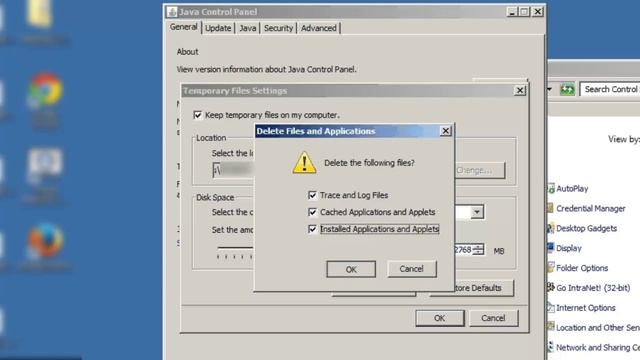Switch to the Update tab
Image resolution: width=640 pixels, height=360 pixels.
coord(218,28)
